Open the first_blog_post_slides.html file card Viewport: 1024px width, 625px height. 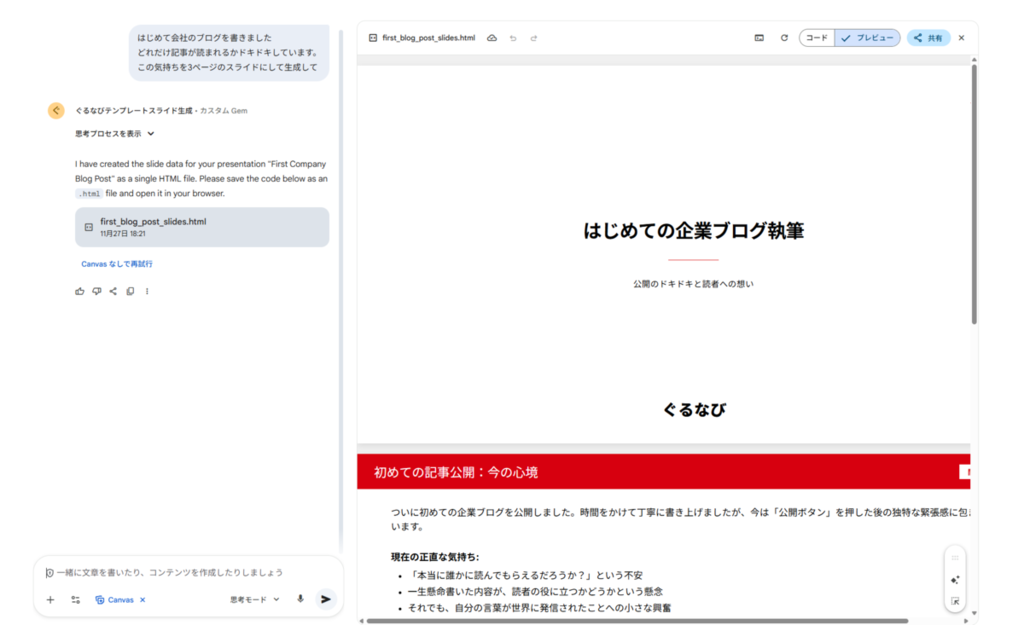(x=202, y=227)
